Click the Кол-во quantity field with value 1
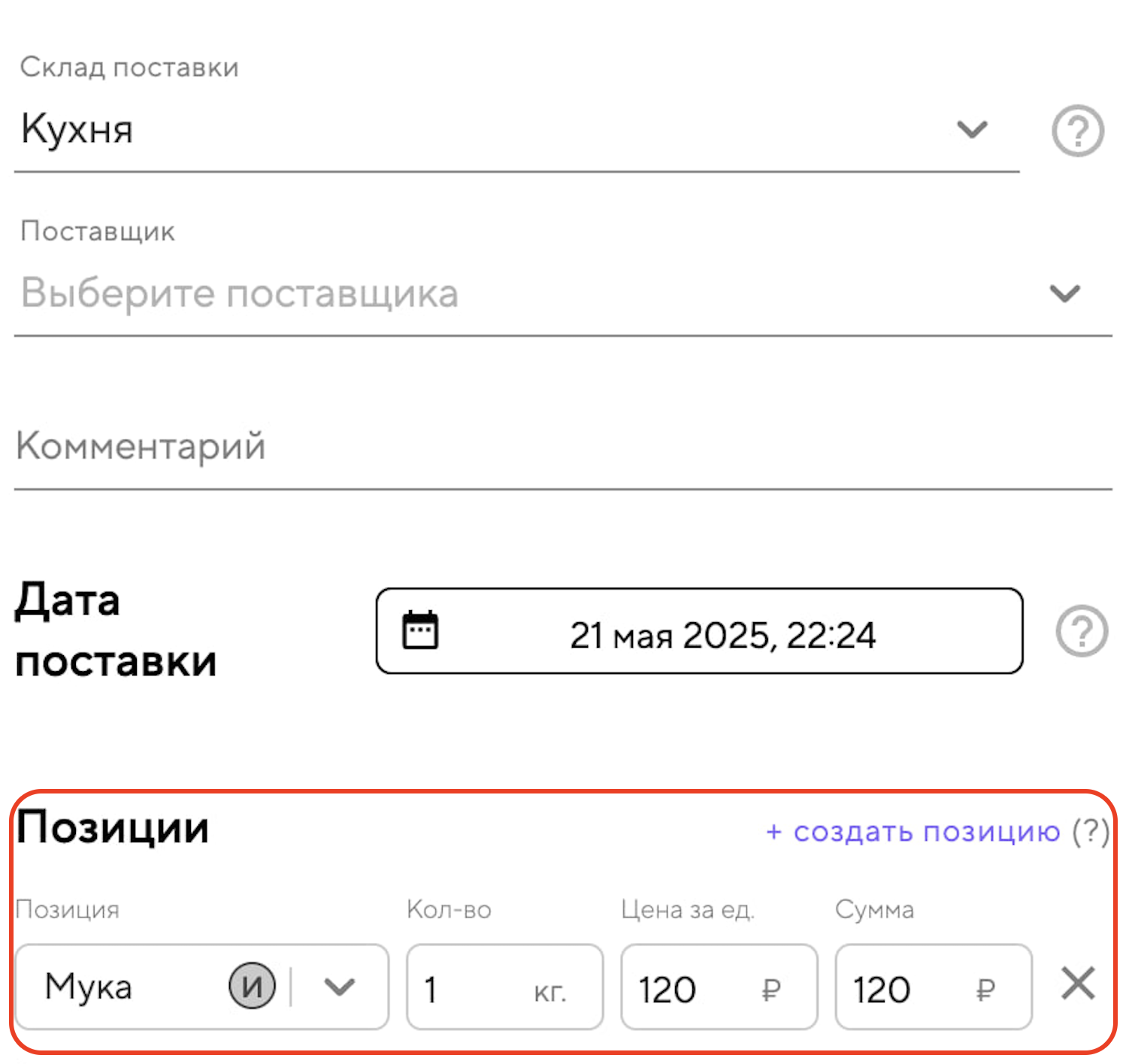This screenshot has height=1064, width=1129. point(466,988)
